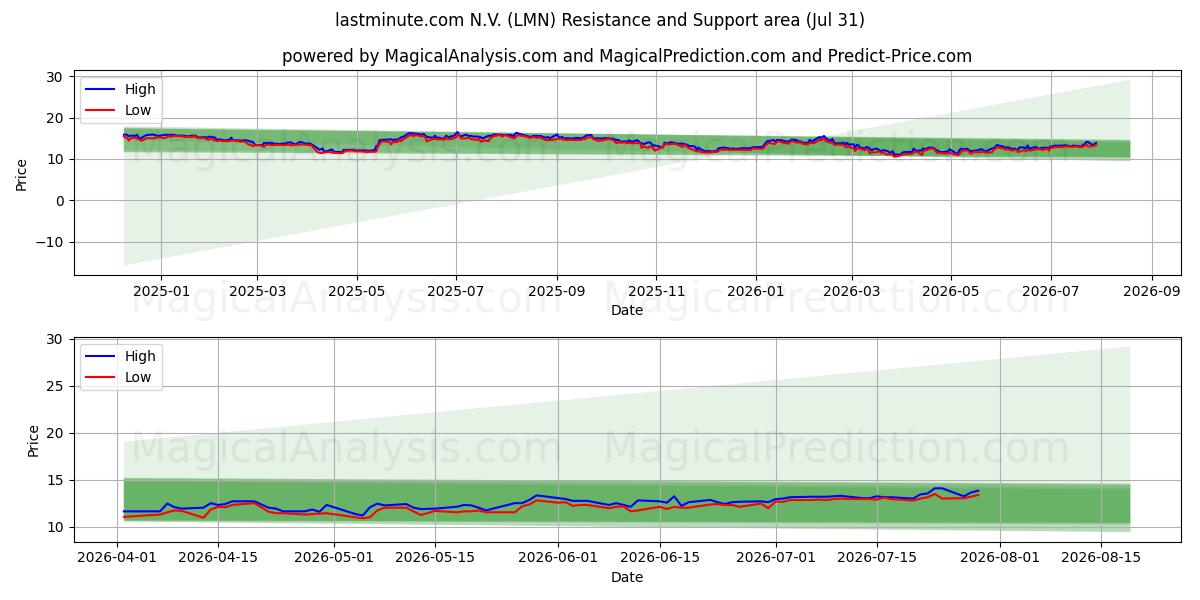Viewport: 1200px width, 600px height.
Task: Click the '2026-03' tick label on upper chart
Action: [x=851, y=291]
